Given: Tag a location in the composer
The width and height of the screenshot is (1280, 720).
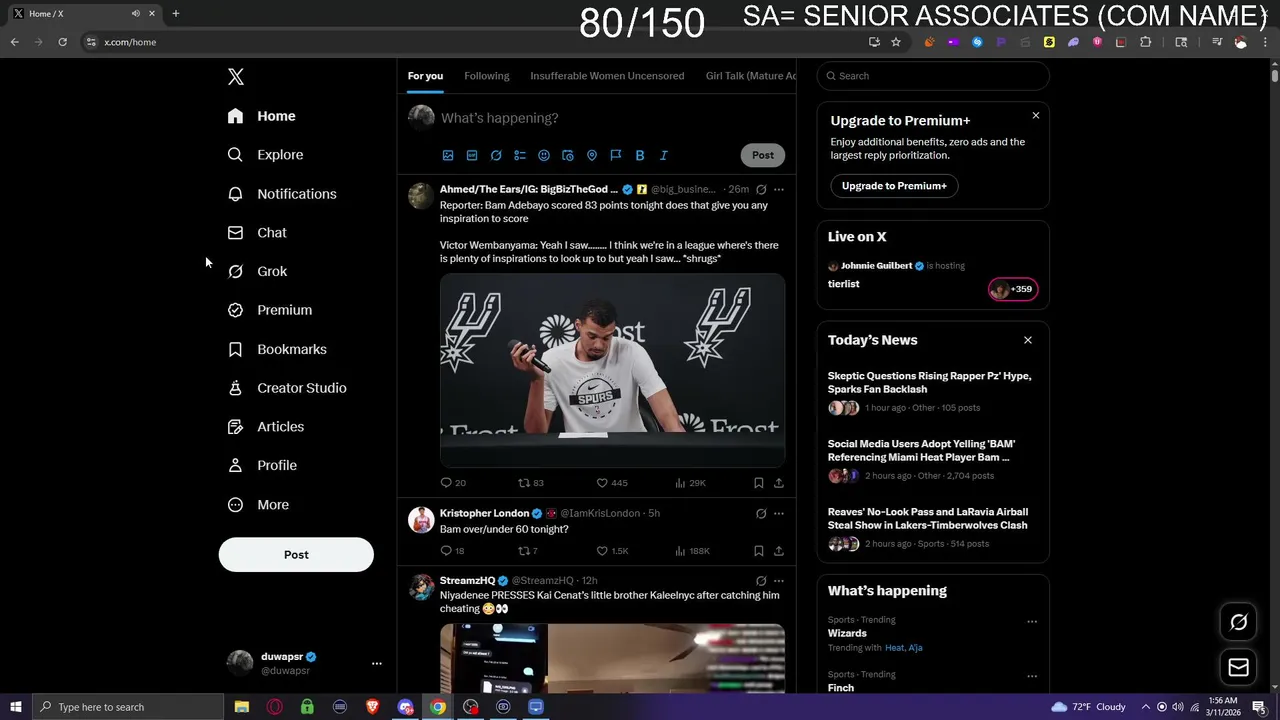Looking at the screenshot, I should point(592,155).
